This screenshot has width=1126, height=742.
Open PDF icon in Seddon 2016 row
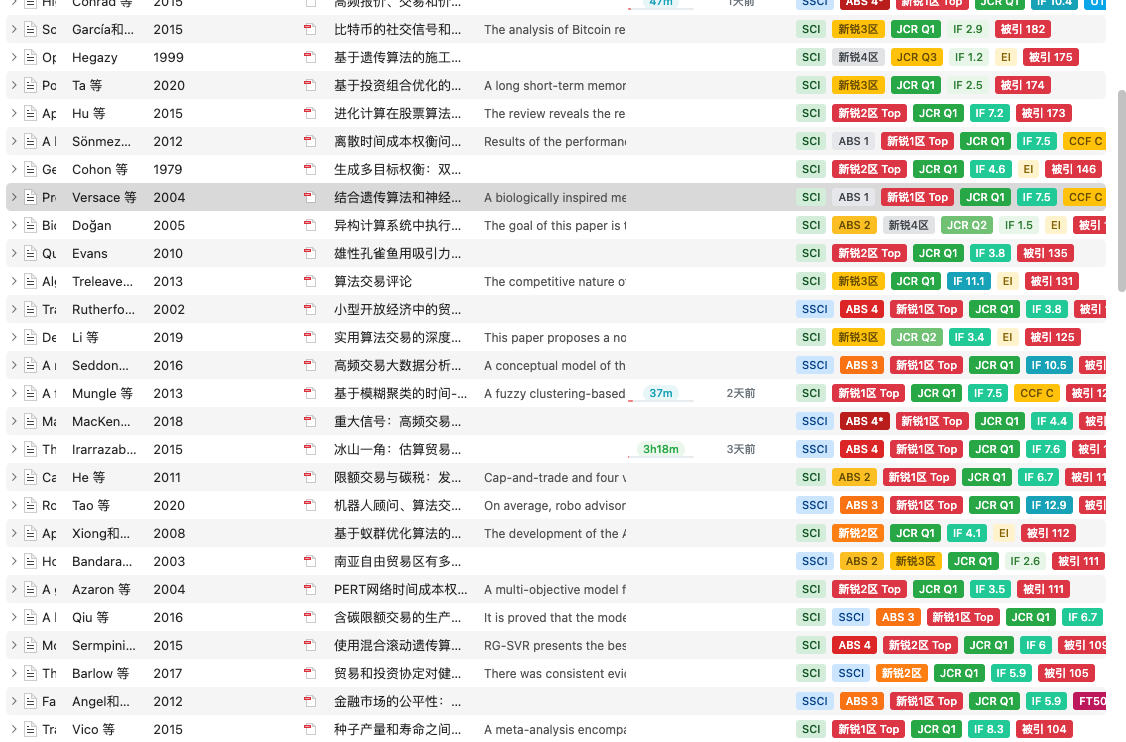[x=310, y=366]
